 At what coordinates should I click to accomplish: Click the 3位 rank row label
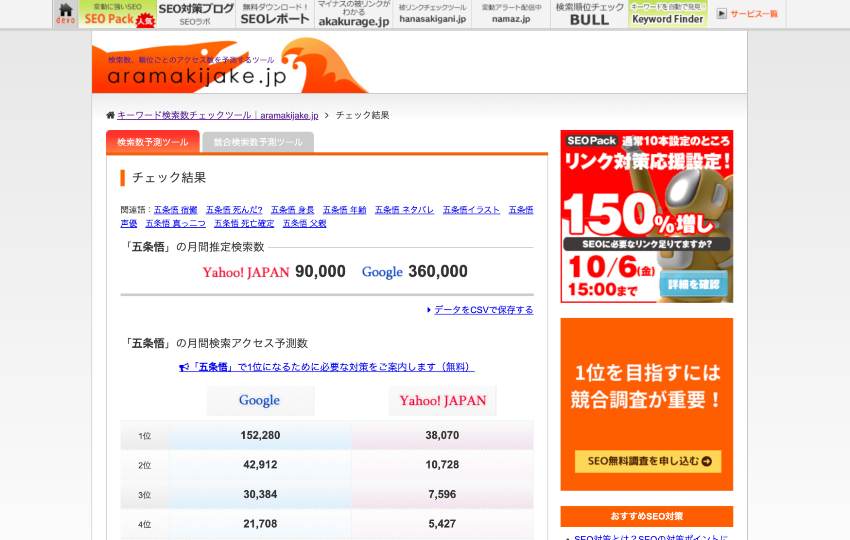pos(144,495)
